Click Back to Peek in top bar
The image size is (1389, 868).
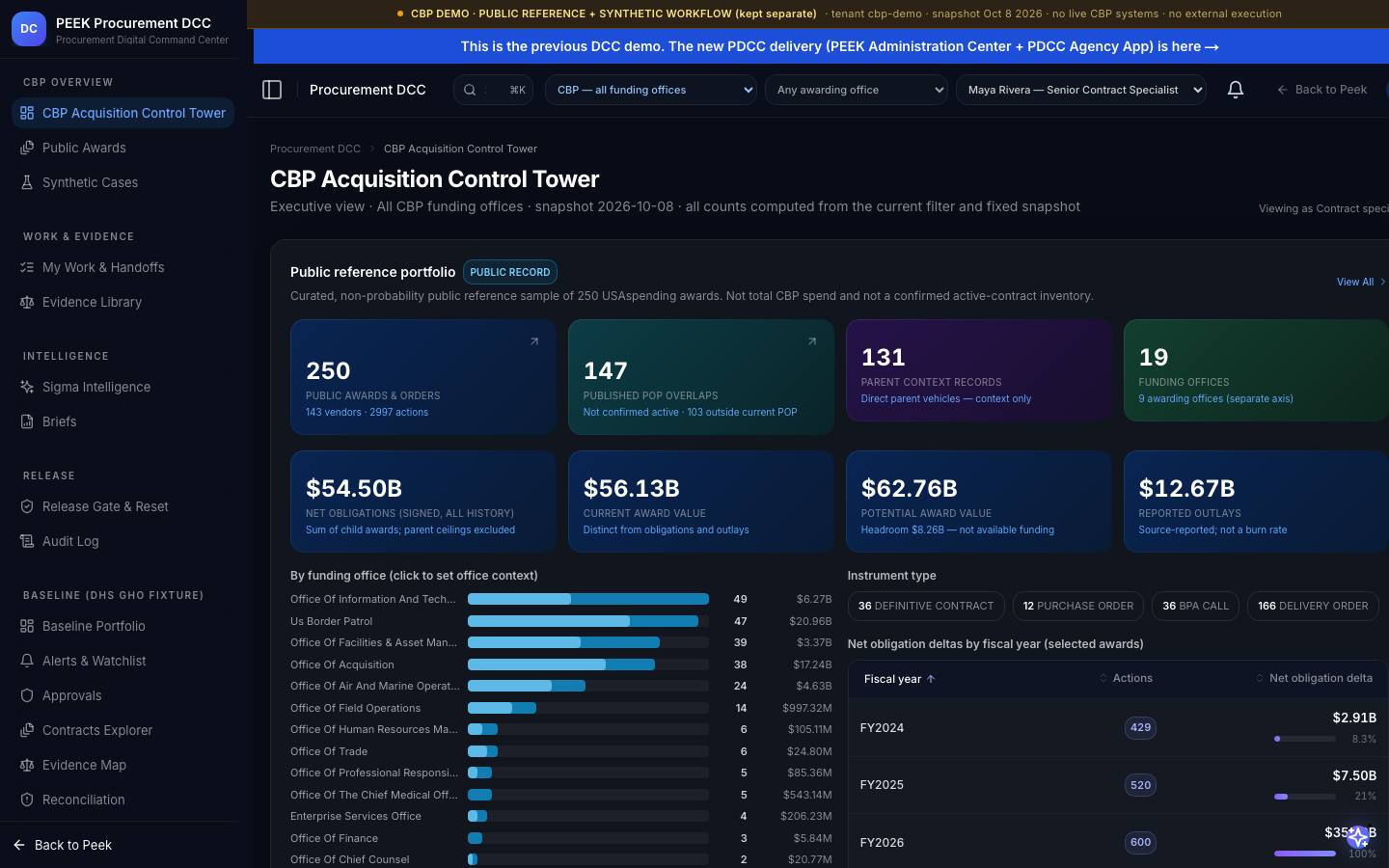pyautogui.click(x=1321, y=90)
